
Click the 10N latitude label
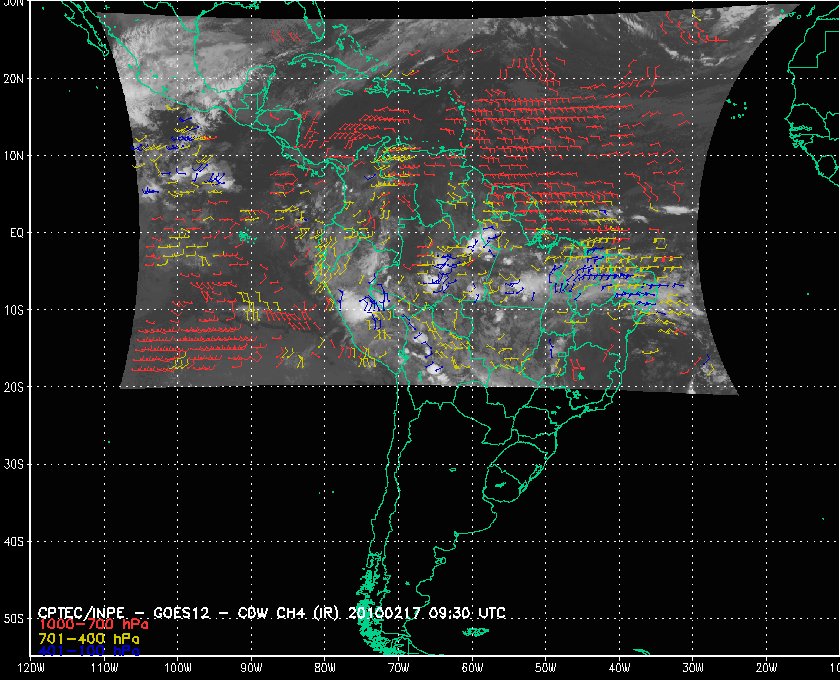pos(13,156)
